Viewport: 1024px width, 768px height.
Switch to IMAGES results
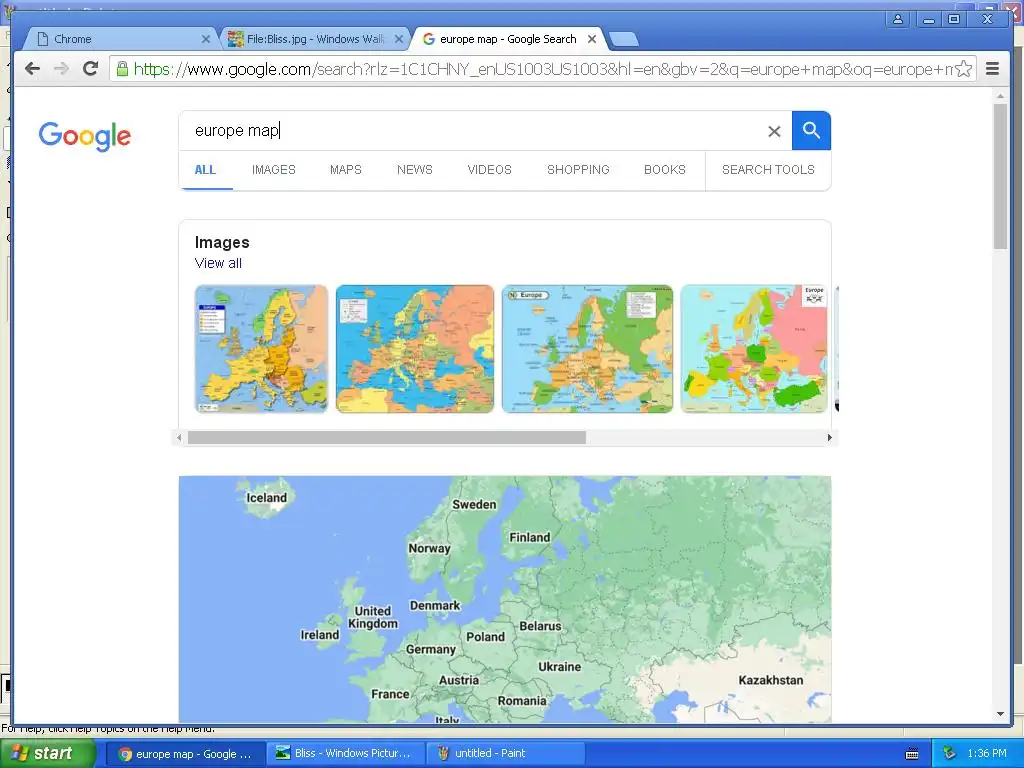coord(274,170)
